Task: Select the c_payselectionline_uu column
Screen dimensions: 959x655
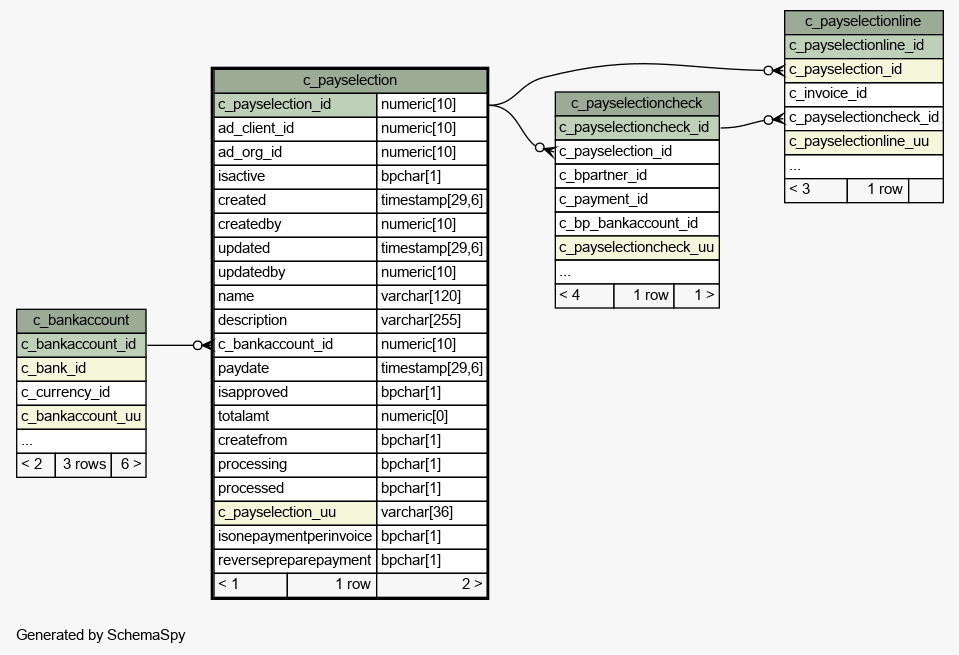Action: click(x=864, y=142)
